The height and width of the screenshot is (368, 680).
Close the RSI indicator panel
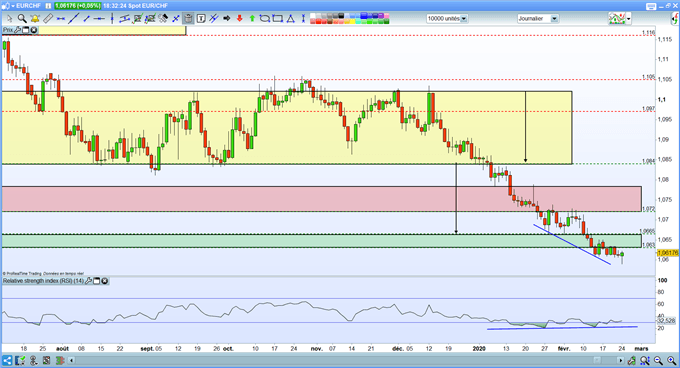click(105, 281)
